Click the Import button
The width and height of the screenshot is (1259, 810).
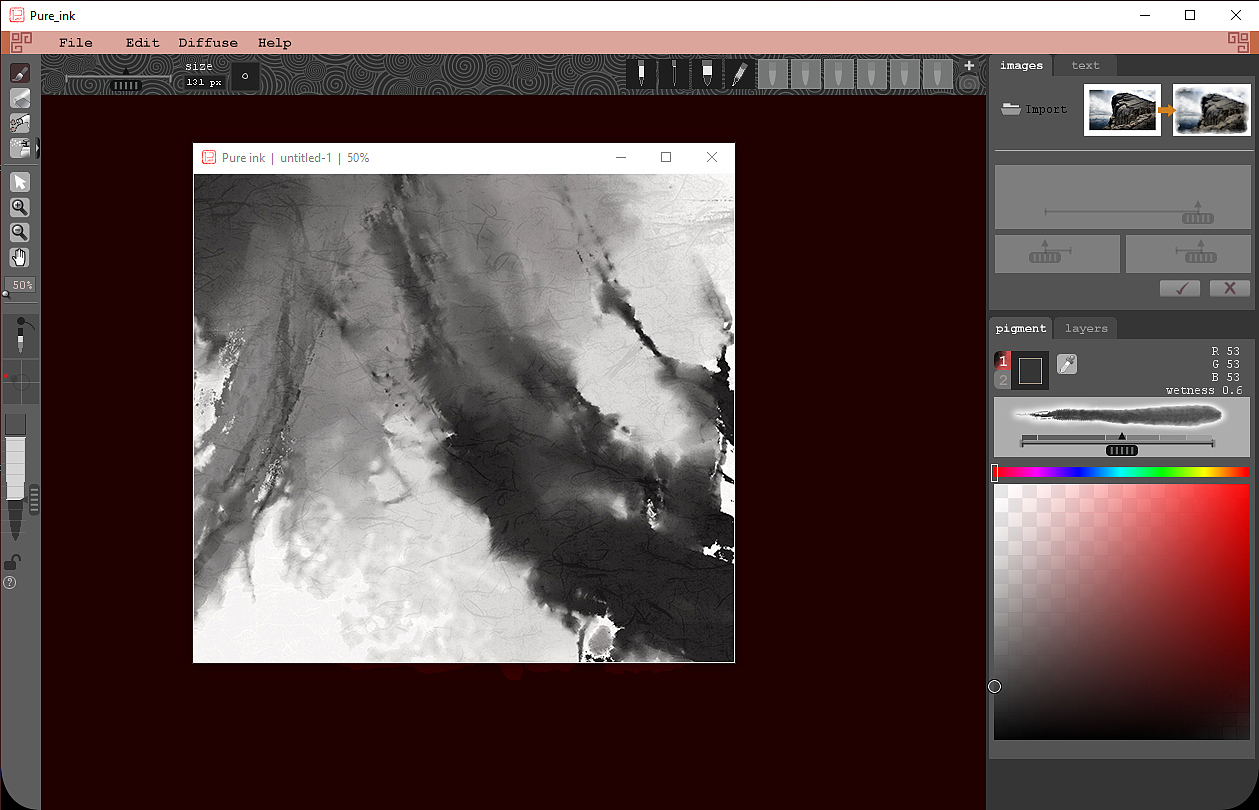[x=1035, y=109]
